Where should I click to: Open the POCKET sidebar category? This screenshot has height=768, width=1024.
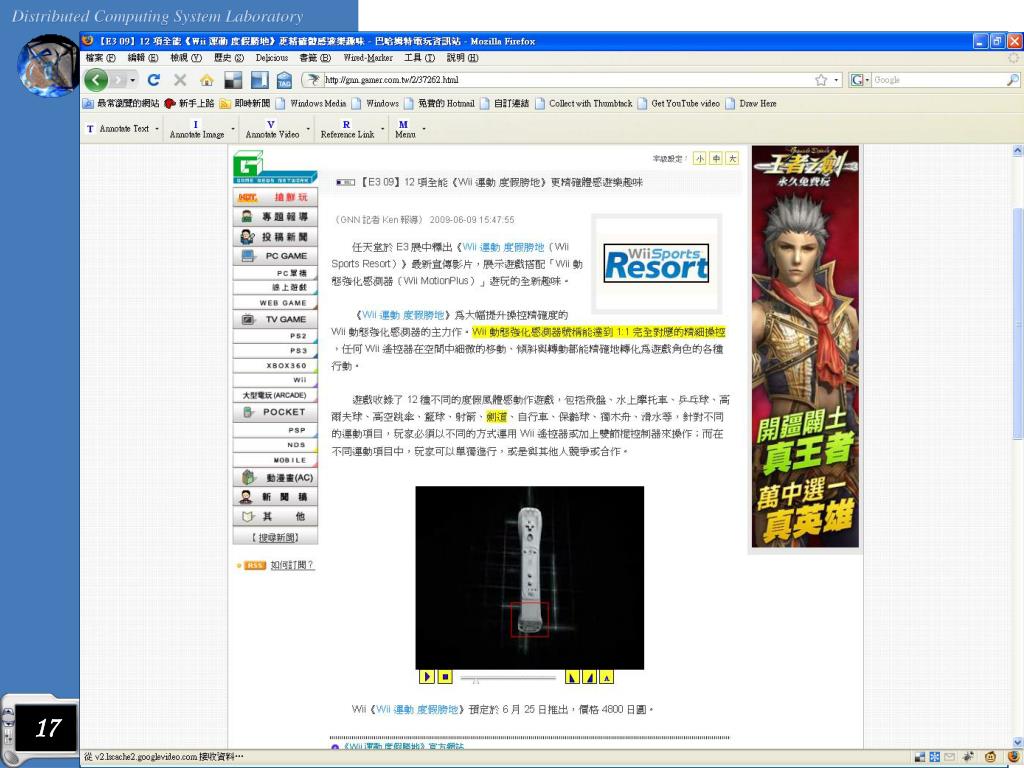(275, 412)
